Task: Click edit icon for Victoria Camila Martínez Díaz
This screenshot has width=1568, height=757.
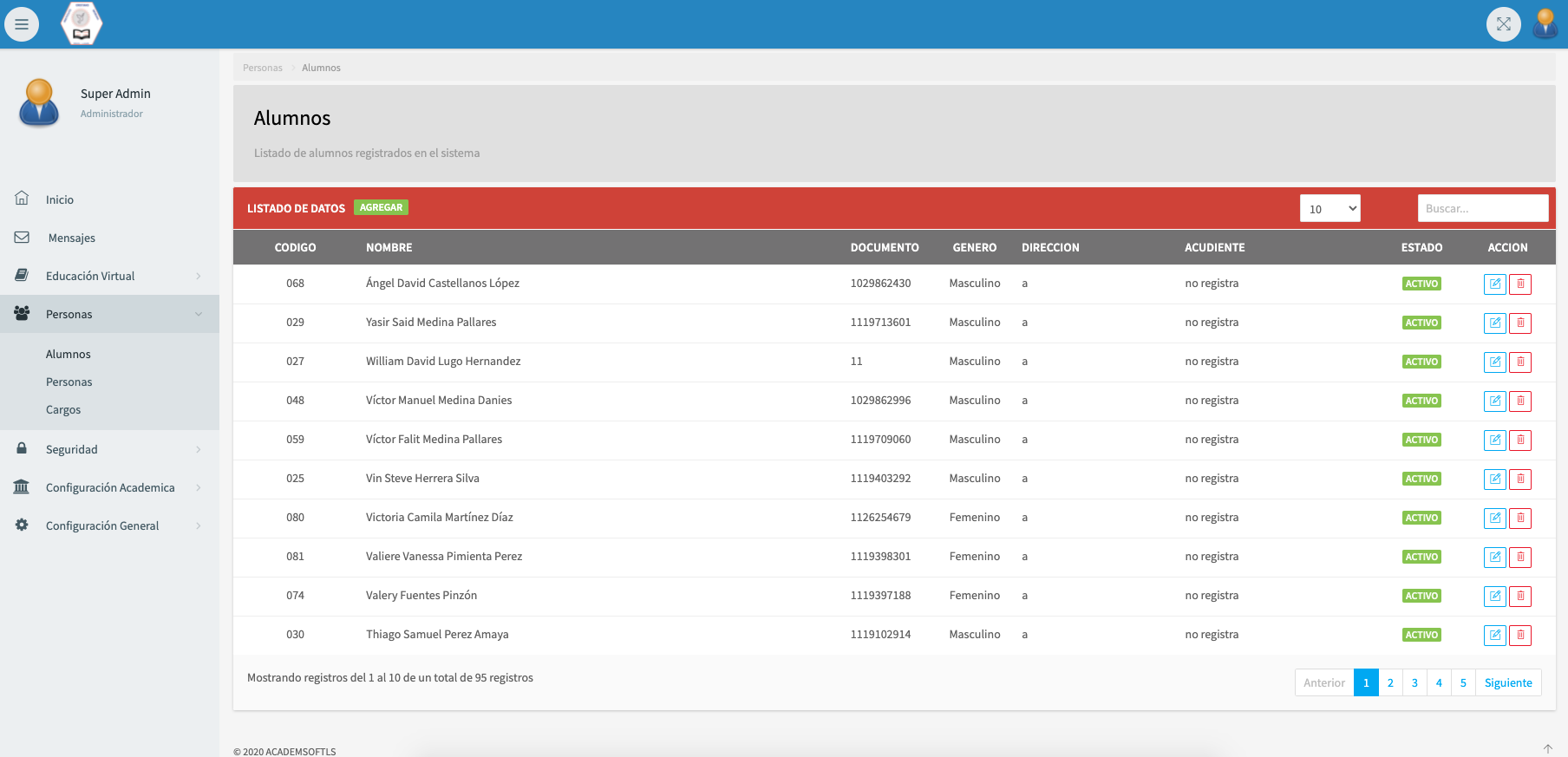Action: tap(1494, 519)
